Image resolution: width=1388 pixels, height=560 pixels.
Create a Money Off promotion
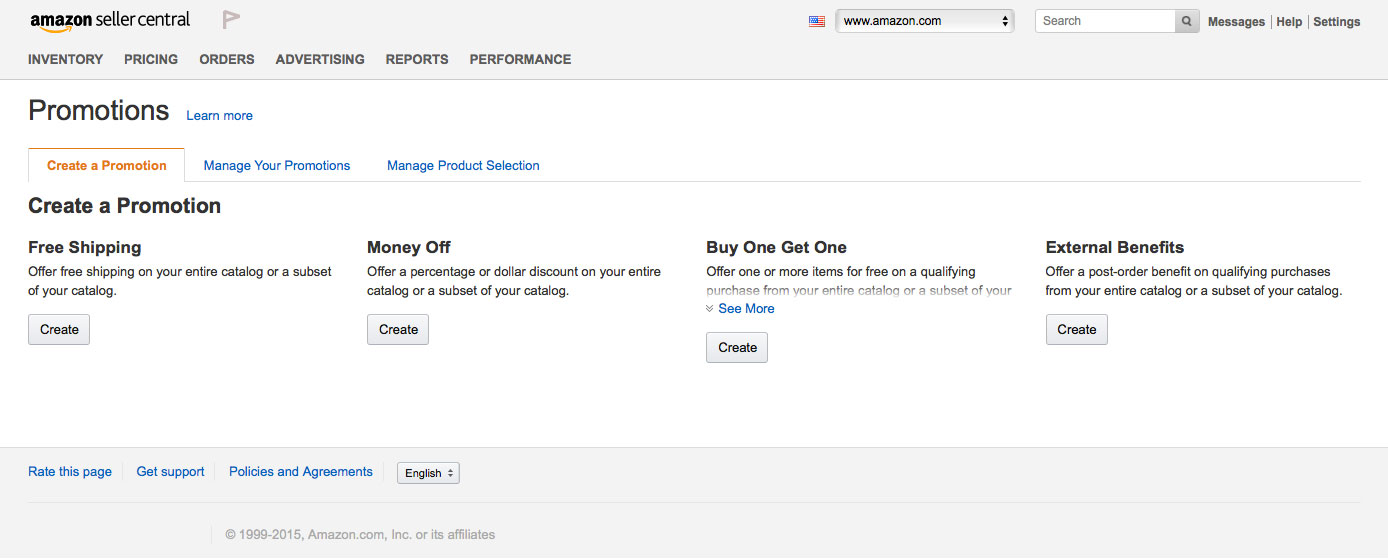(x=398, y=329)
